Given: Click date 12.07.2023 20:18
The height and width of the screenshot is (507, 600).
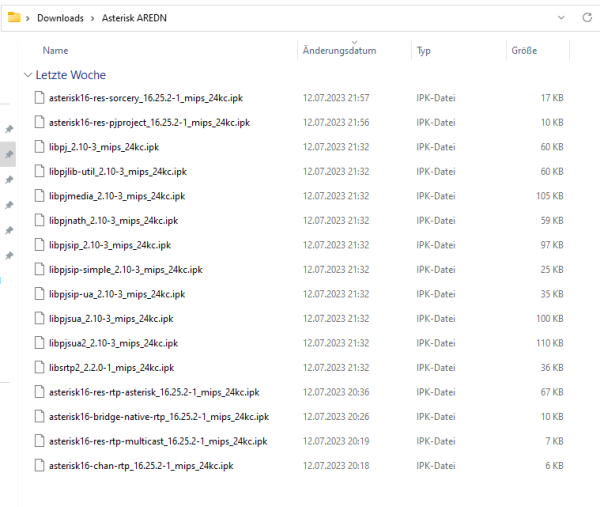Looking at the screenshot, I should coord(336,466).
